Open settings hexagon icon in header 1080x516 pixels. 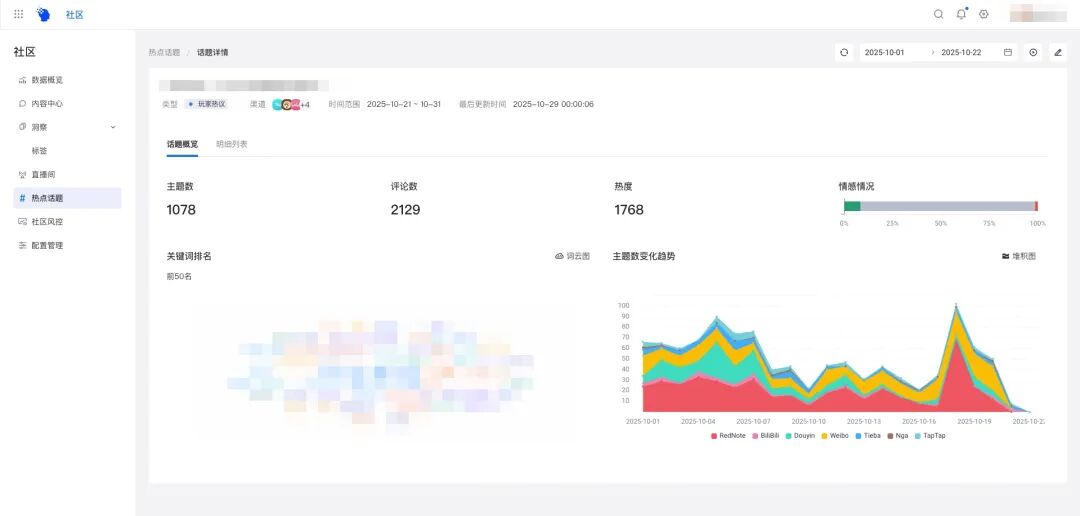tap(984, 14)
